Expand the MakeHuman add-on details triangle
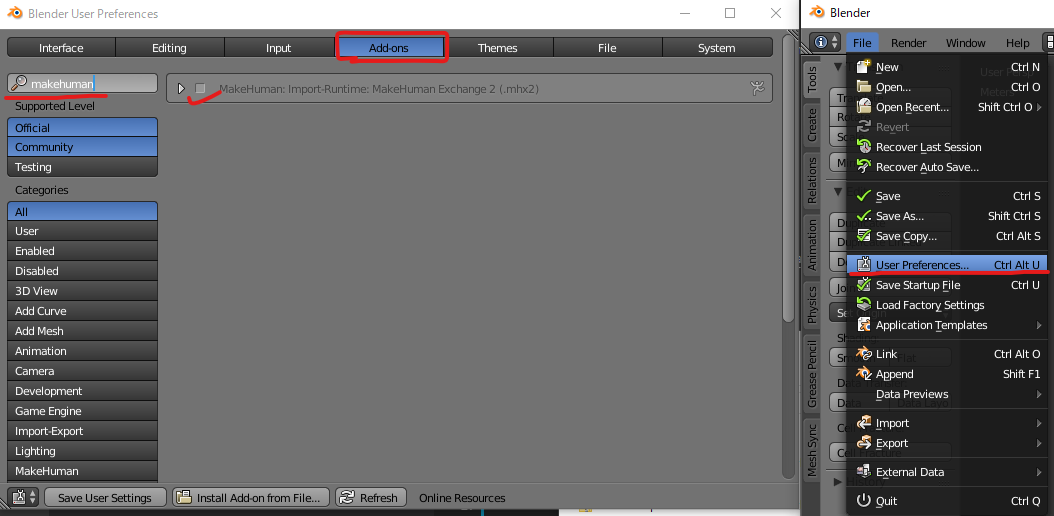This screenshot has height=516, width=1054. pos(180,88)
